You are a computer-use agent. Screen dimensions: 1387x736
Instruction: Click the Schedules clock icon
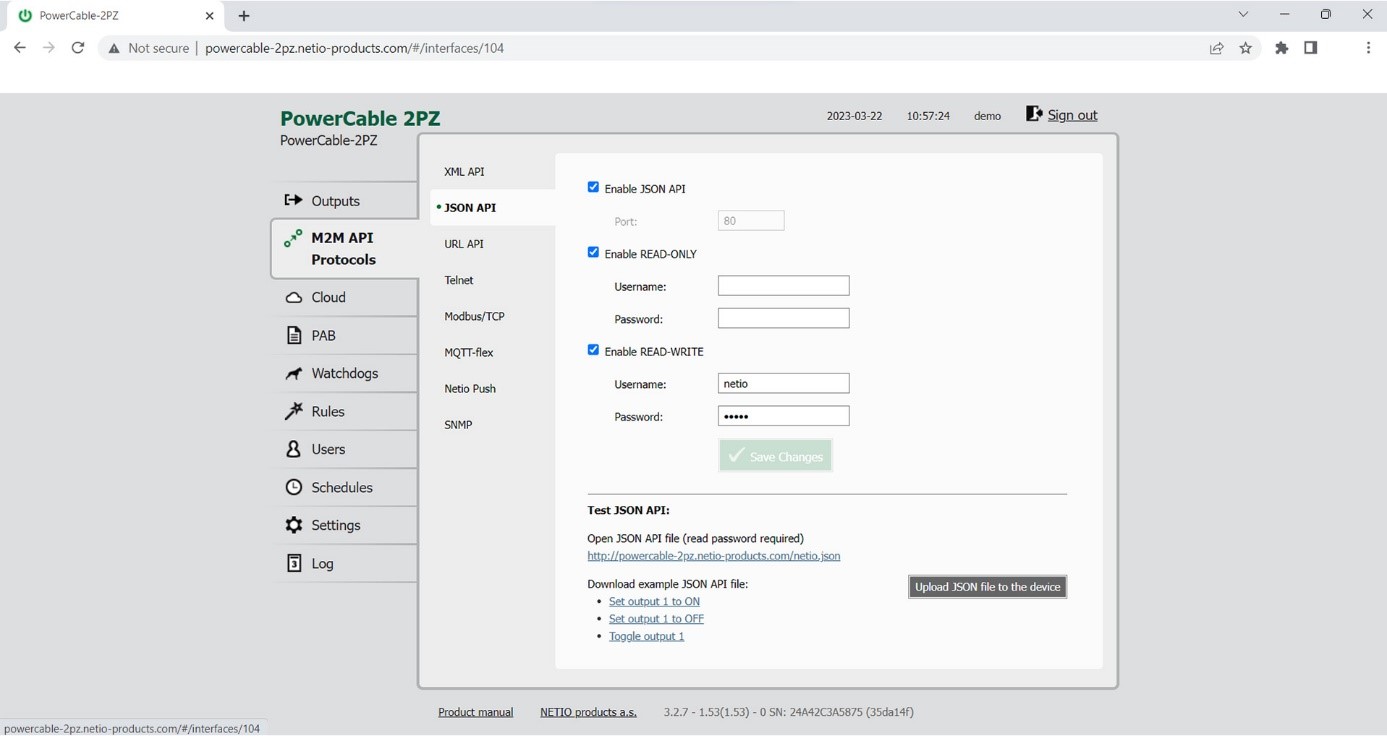pos(293,488)
